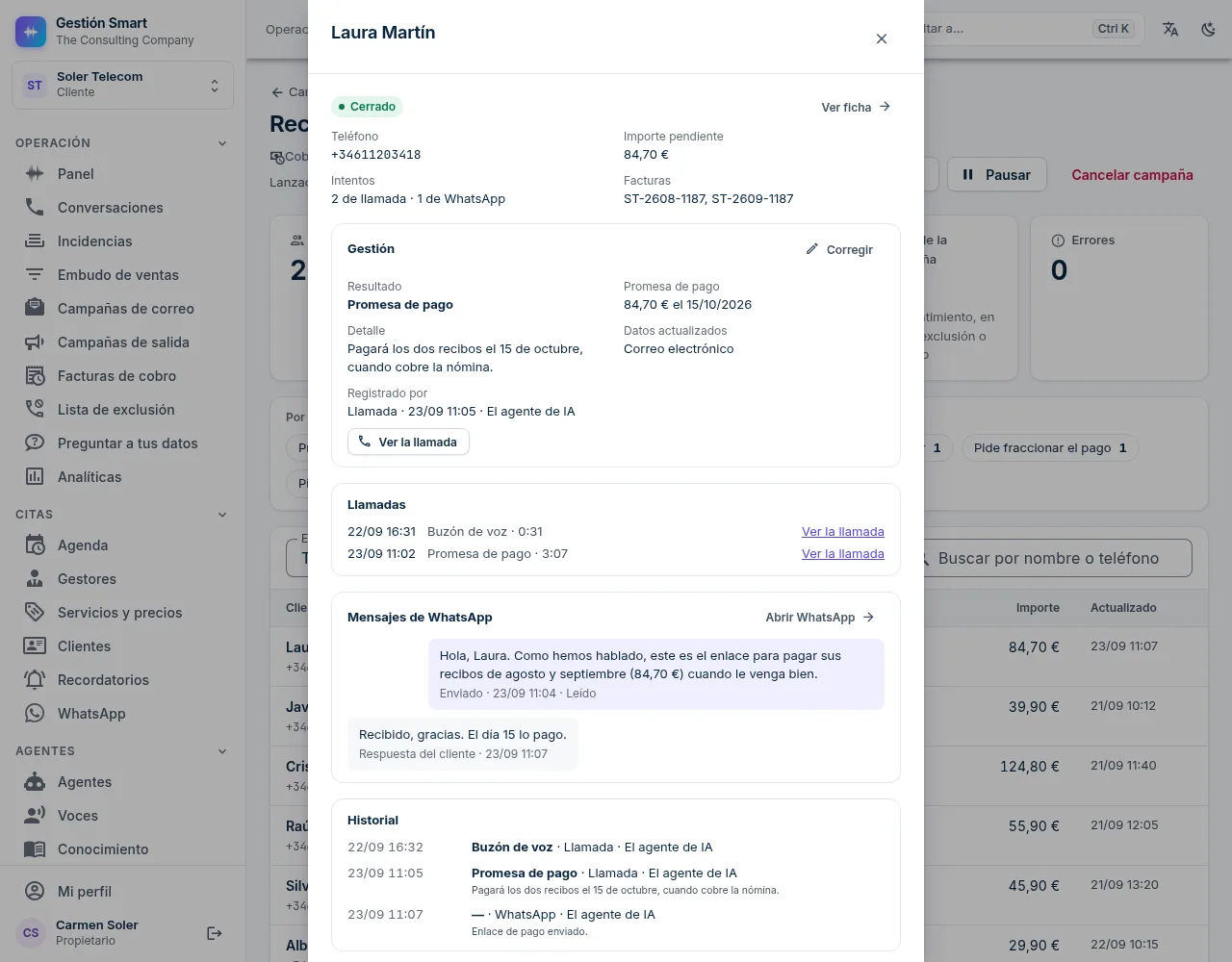Click the log out icon beside Carmen Soler
The height and width of the screenshot is (962, 1232).
pyautogui.click(x=215, y=933)
